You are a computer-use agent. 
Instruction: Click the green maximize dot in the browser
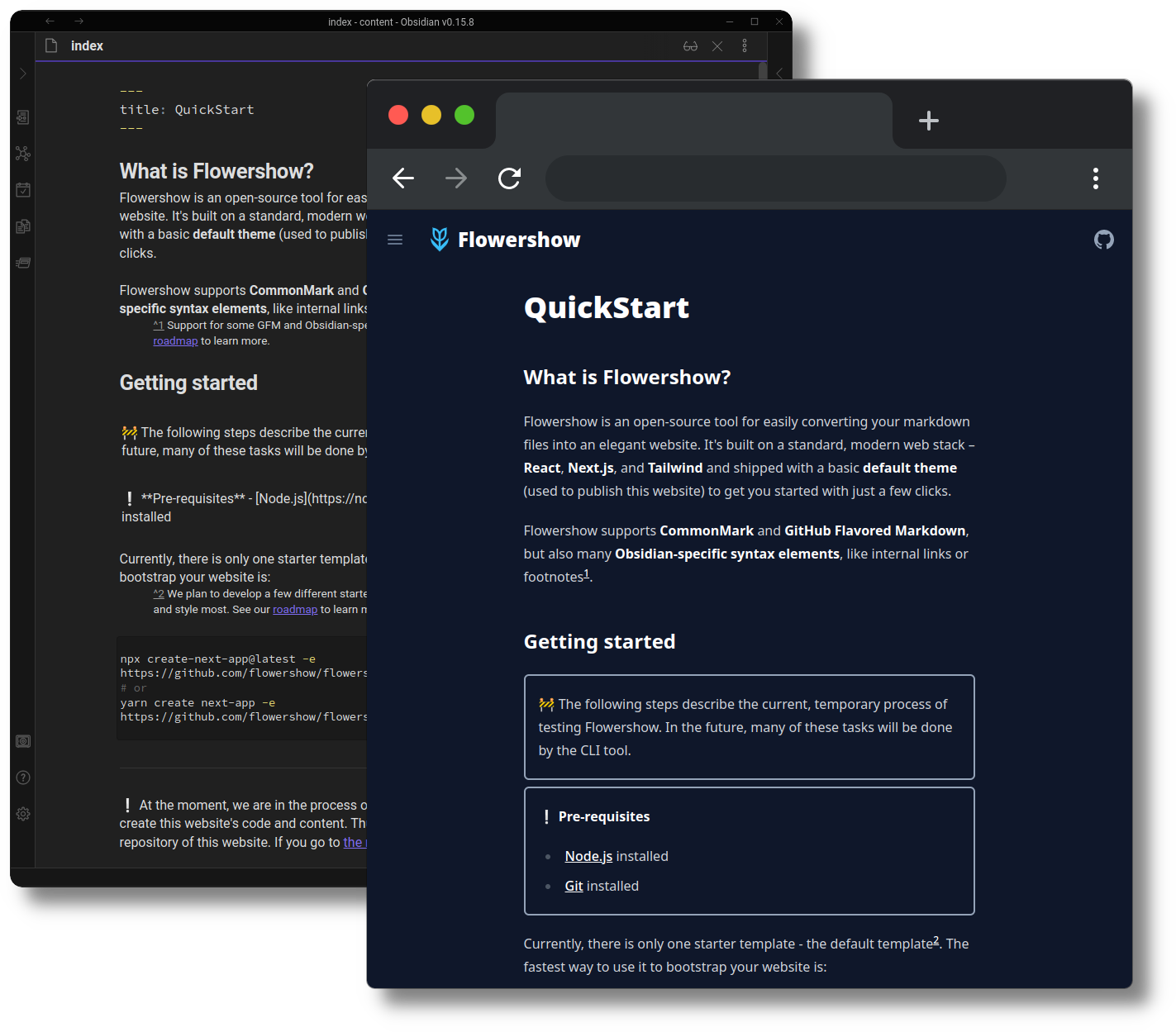point(464,115)
